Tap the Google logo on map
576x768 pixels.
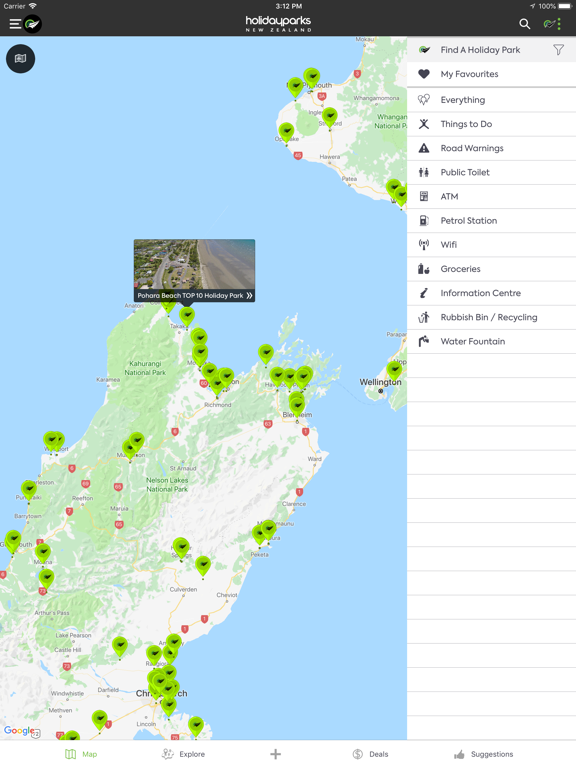[19, 731]
